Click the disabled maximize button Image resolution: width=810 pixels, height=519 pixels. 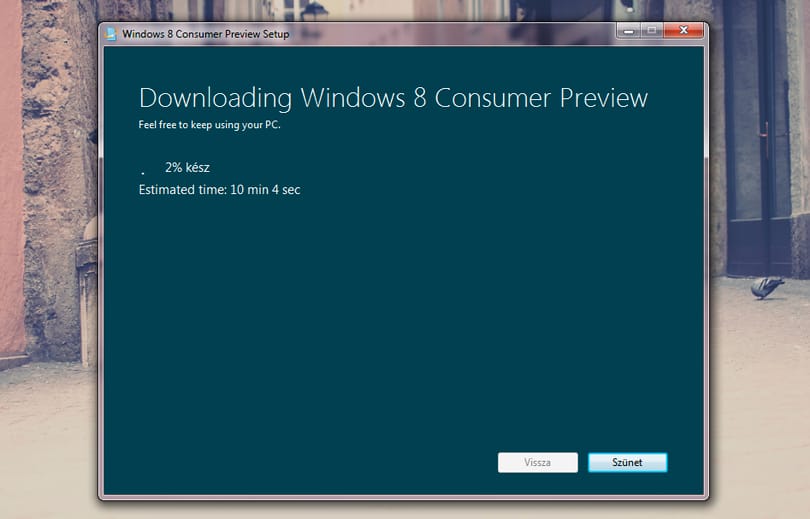coord(652,31)
